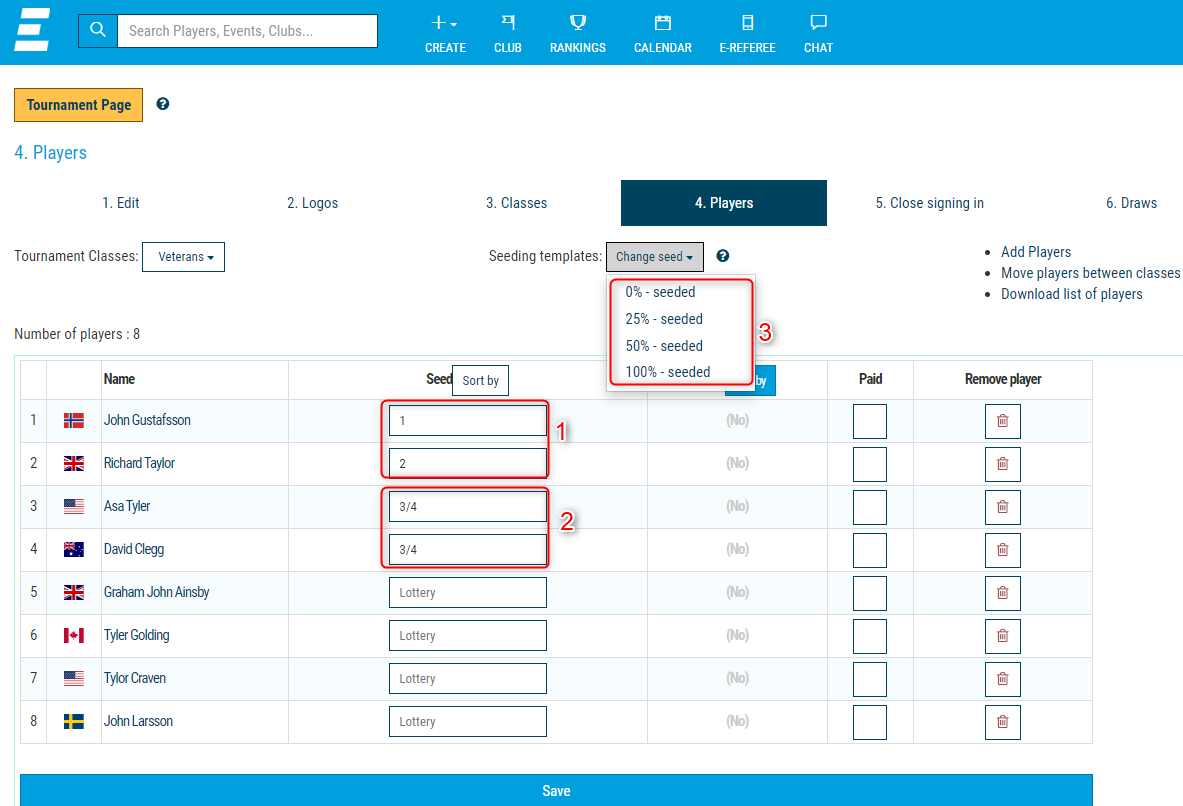Delete John Gustafsson with trash icon
The height and width of the screenshot is (806, 1183).
pos(1002,421)
